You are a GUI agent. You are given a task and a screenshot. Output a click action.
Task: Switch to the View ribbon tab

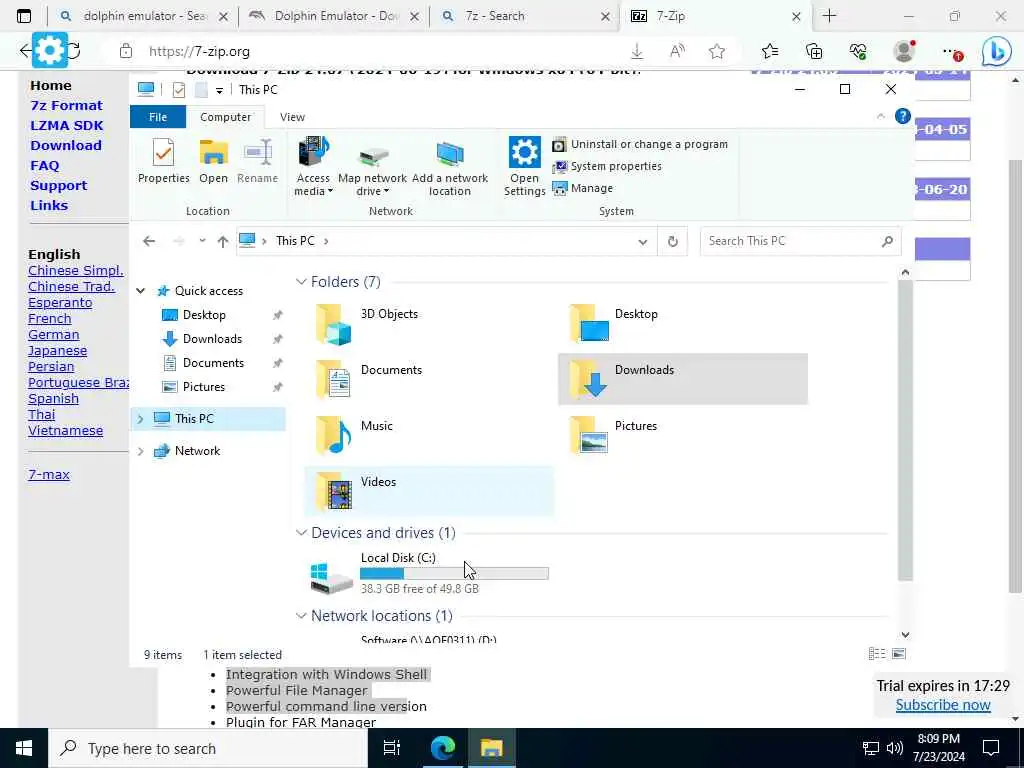pyautogui.click(x=292, y=117)
